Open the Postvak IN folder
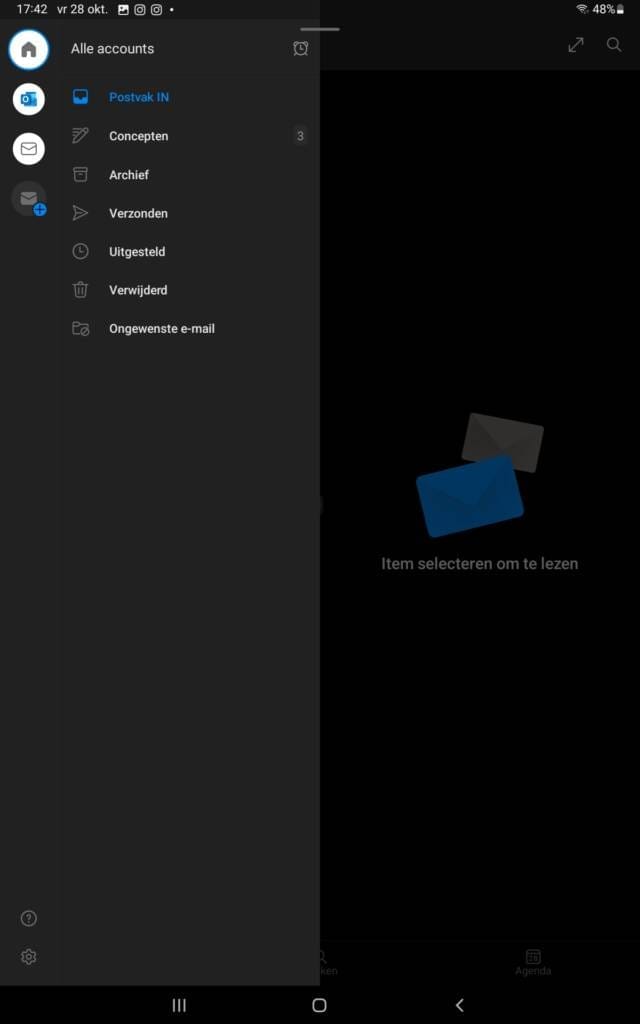The width and height of the screenshot is (640, 1024). 139,97
